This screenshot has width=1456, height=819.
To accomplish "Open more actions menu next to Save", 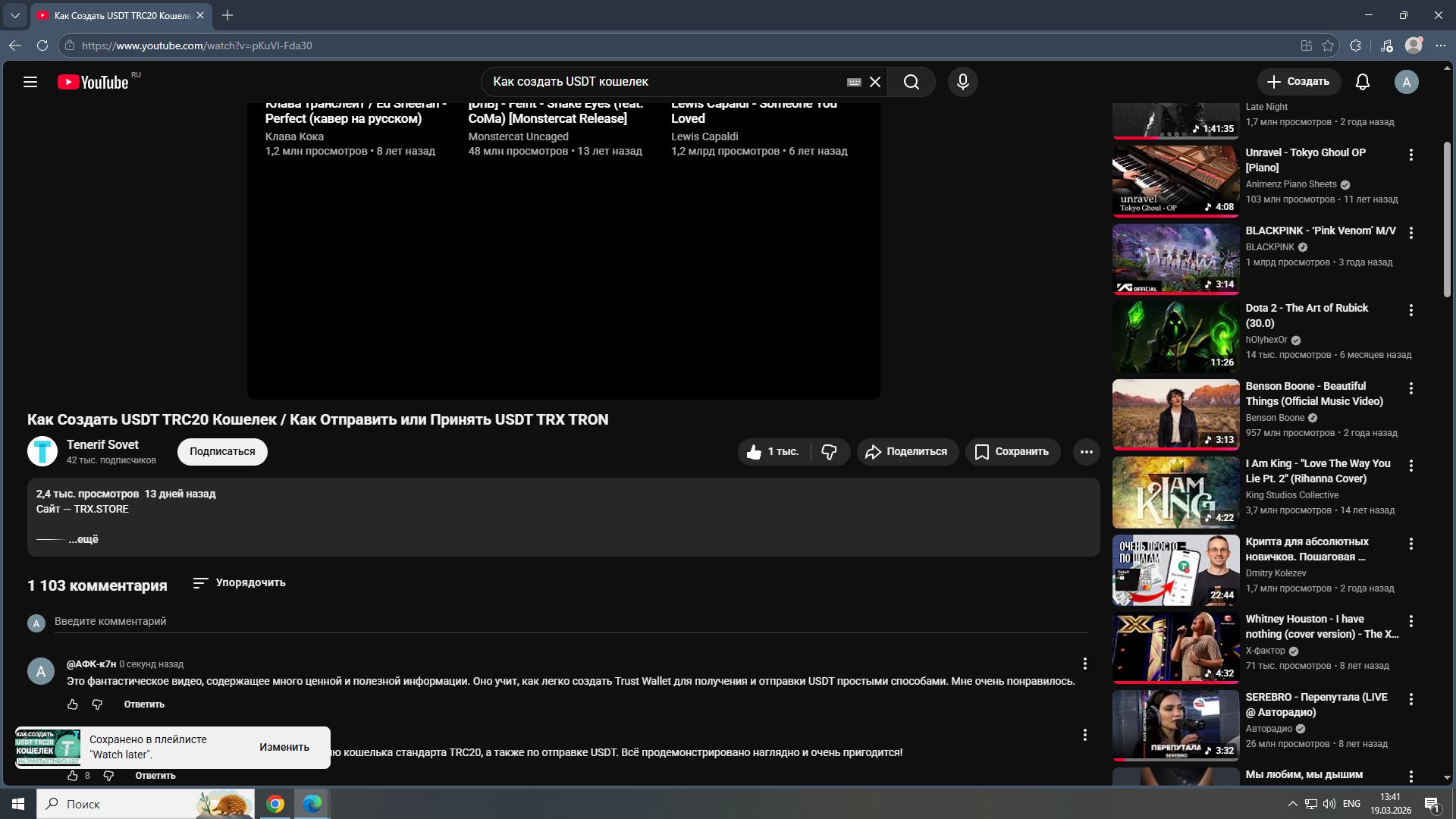I will tap(1086, 452).
